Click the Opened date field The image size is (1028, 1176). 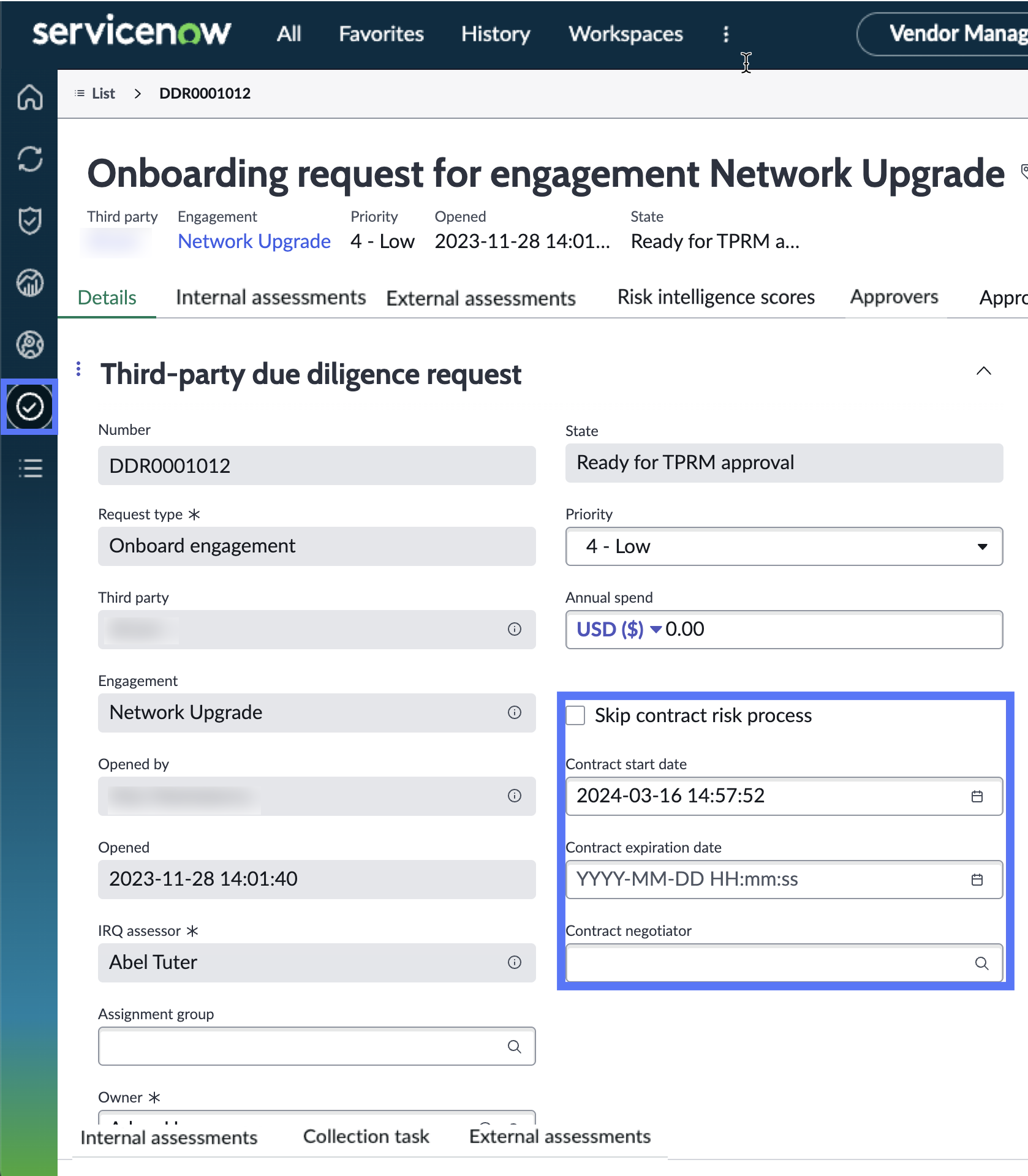317,880
